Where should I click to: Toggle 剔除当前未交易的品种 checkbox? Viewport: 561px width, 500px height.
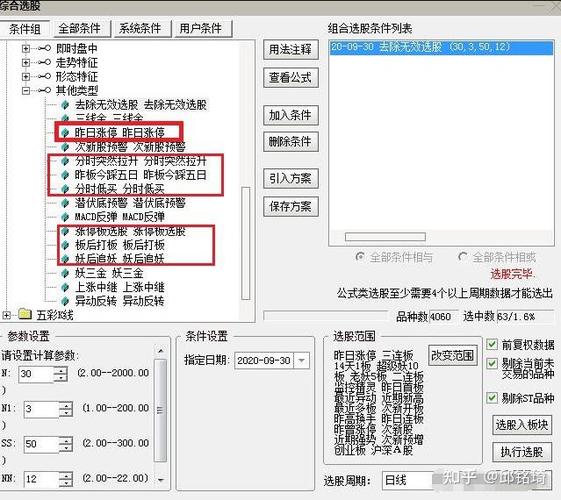[492, 364]
